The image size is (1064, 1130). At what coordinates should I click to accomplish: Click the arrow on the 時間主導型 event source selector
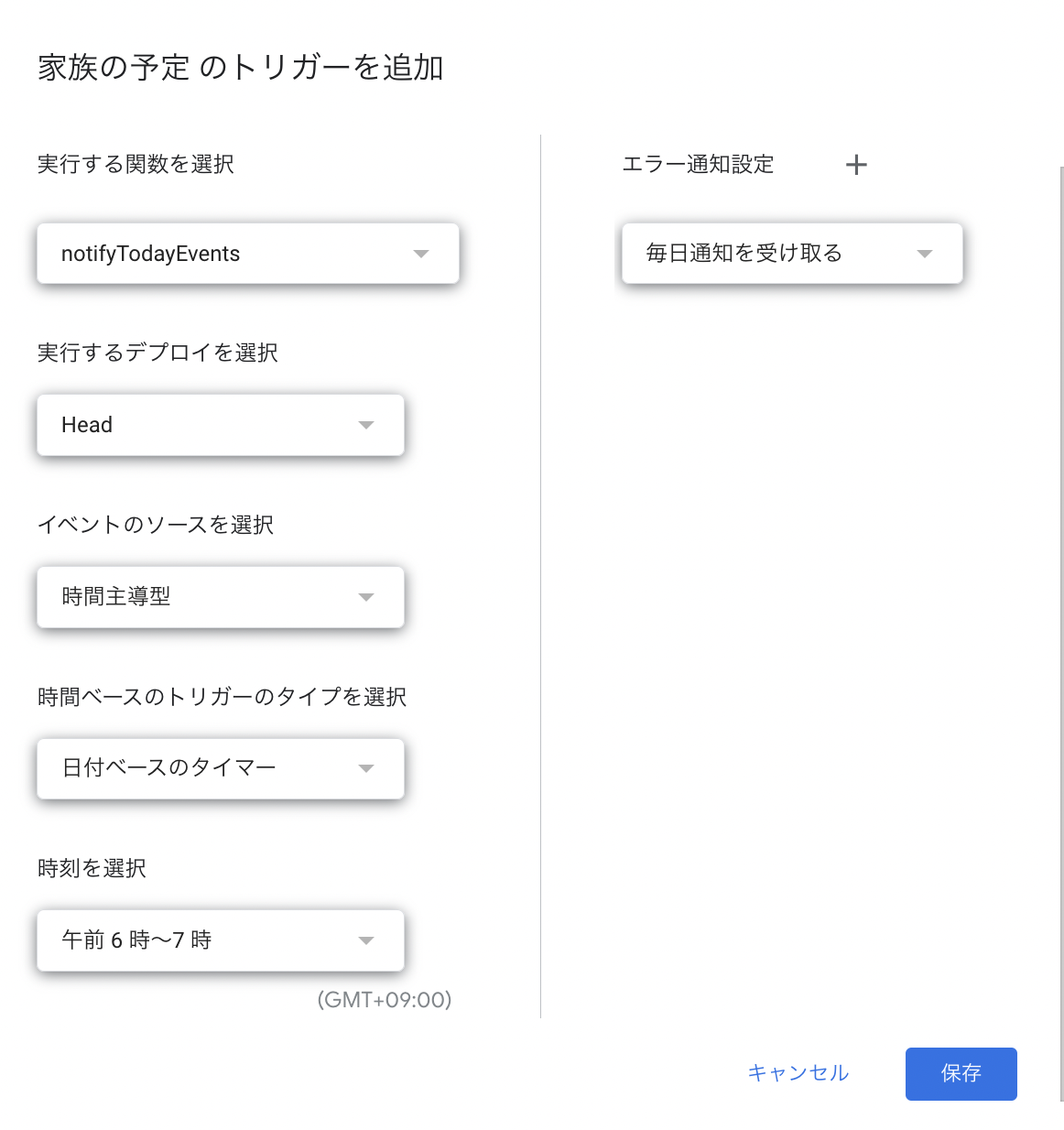(x=366, y=597)
